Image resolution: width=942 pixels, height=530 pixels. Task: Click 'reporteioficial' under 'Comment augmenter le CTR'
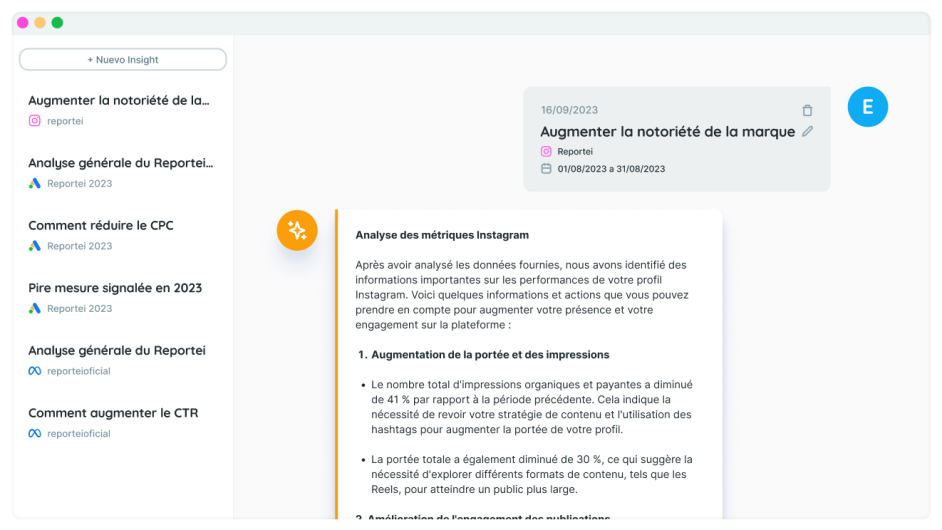click(x=79, y=433)
